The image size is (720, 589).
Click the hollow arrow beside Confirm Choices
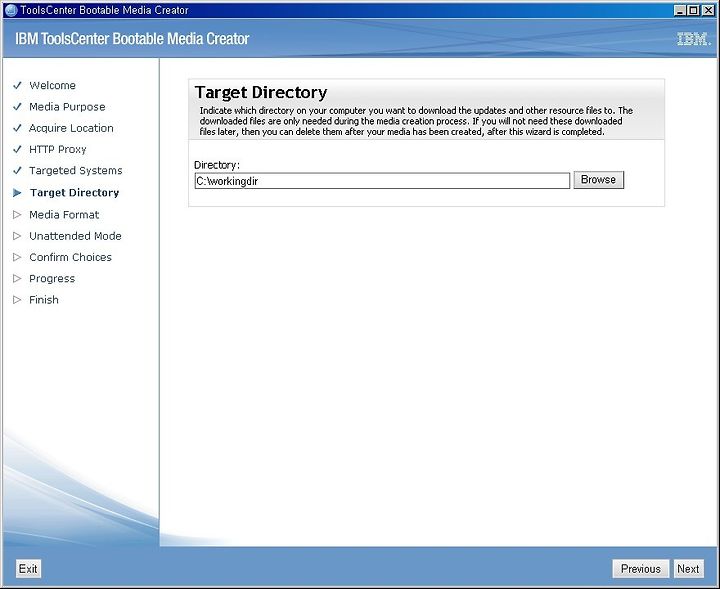point(17,257)
